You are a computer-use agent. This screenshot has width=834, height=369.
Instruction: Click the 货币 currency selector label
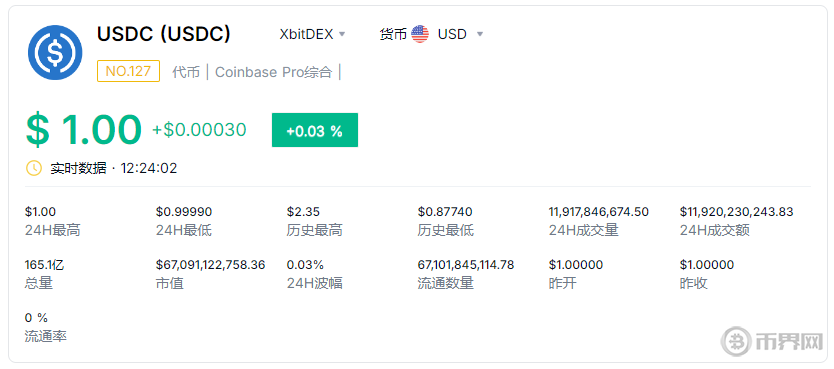(x=393, y=35)
